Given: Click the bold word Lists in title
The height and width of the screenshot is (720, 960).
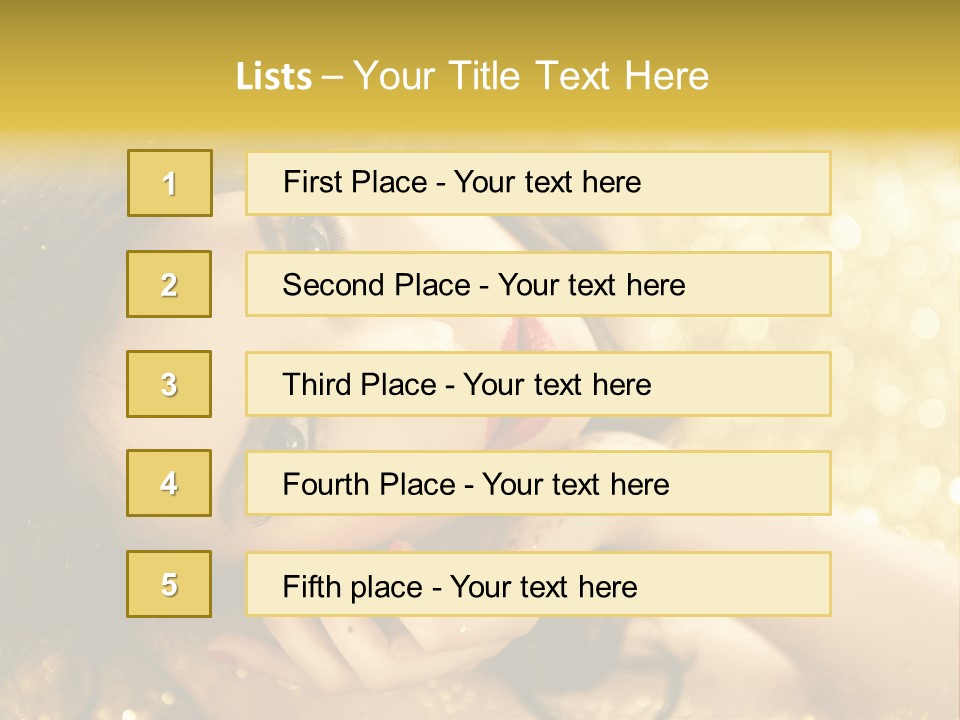Looking at the screenshot, I should click(274, 76).
